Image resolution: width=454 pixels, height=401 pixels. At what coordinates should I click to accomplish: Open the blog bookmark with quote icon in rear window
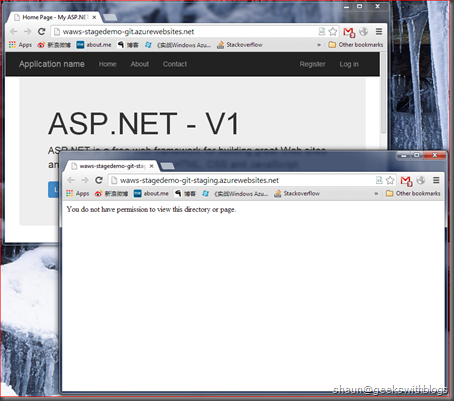coord(128,45)
